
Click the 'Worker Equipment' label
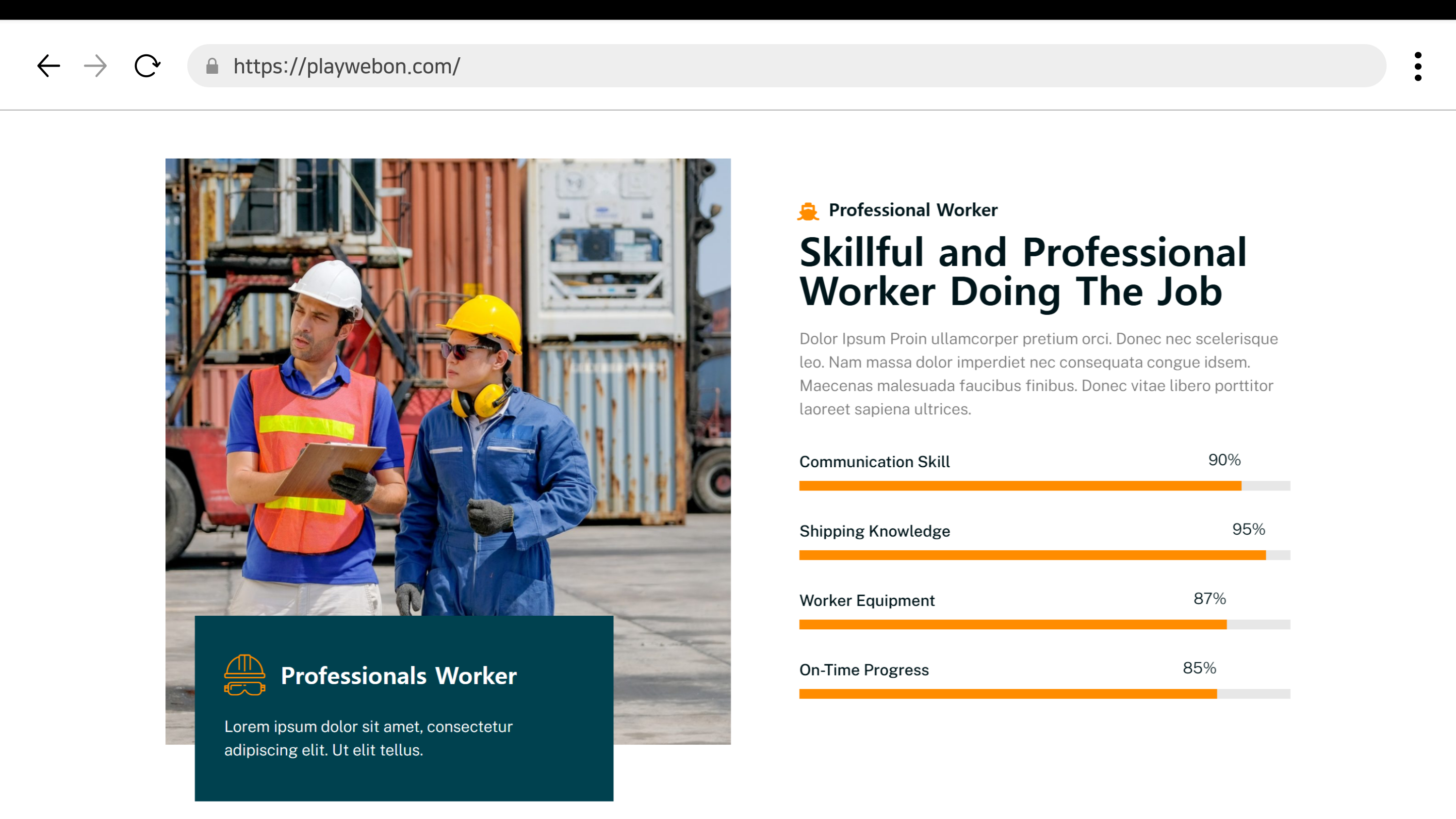[867, 600]
